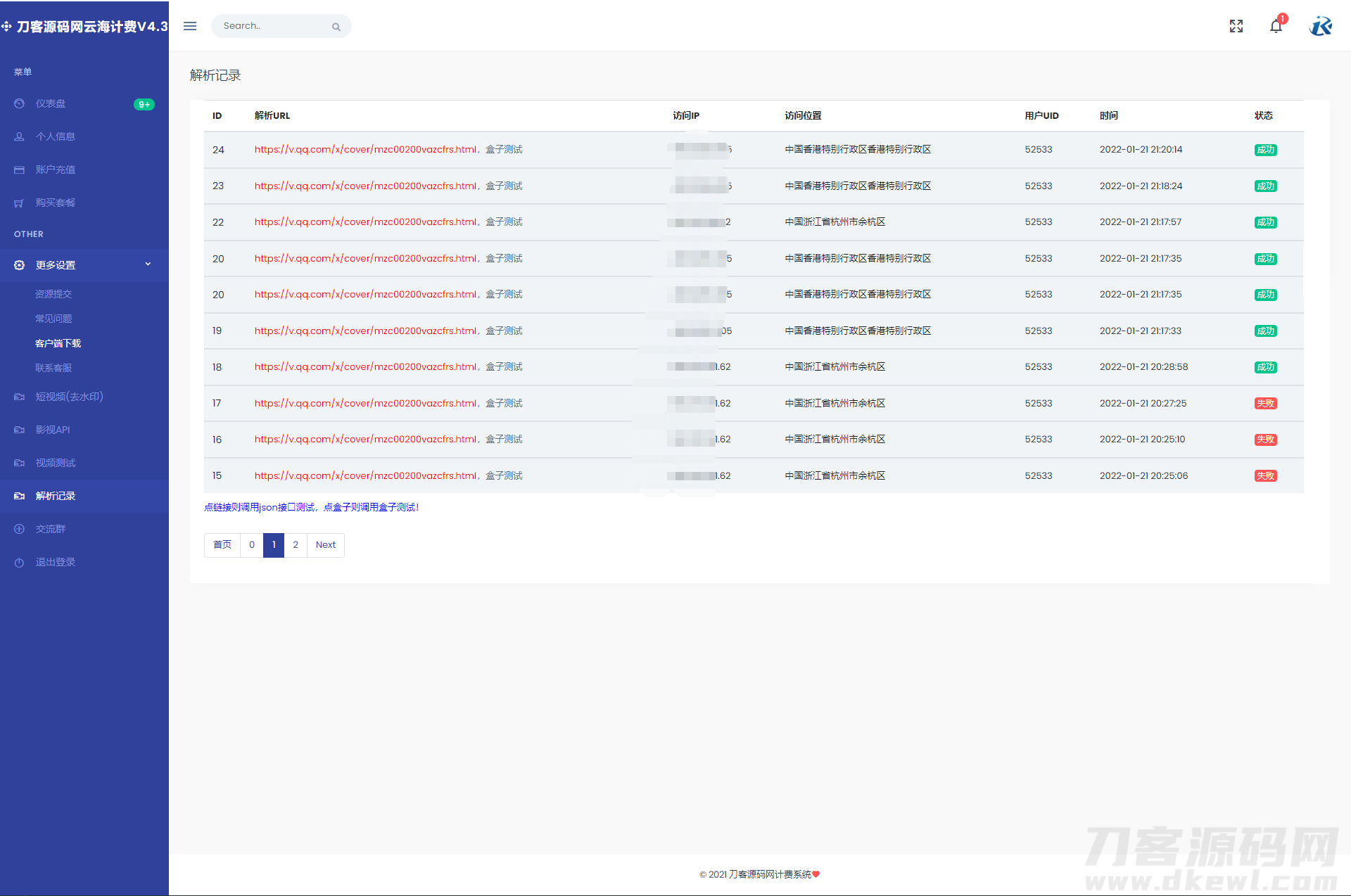
Task: Click the 退出登录 power icon
Action: [19, 562]
